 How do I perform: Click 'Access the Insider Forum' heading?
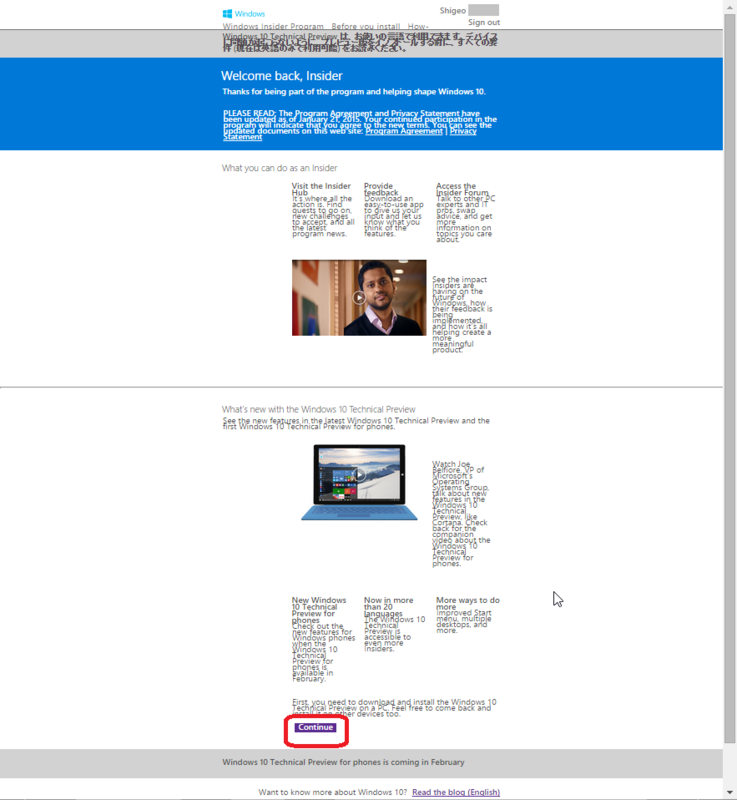coord(462,189)
